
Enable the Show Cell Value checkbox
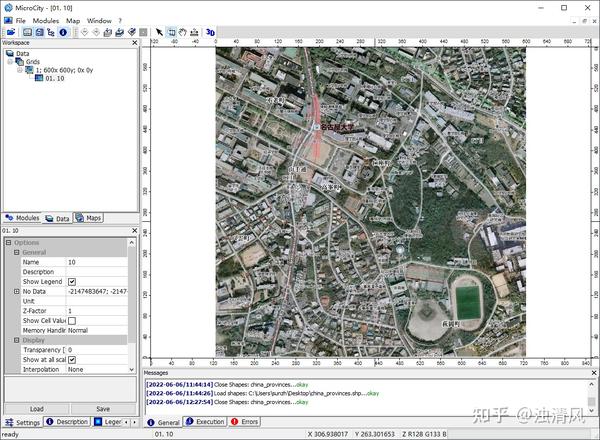coord(72,320)
